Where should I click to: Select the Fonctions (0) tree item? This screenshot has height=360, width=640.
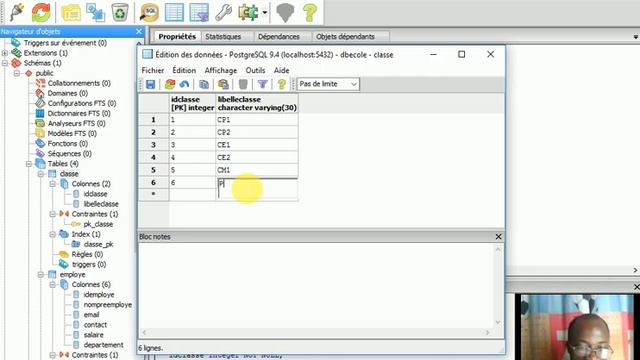click(x=67, y=144)
